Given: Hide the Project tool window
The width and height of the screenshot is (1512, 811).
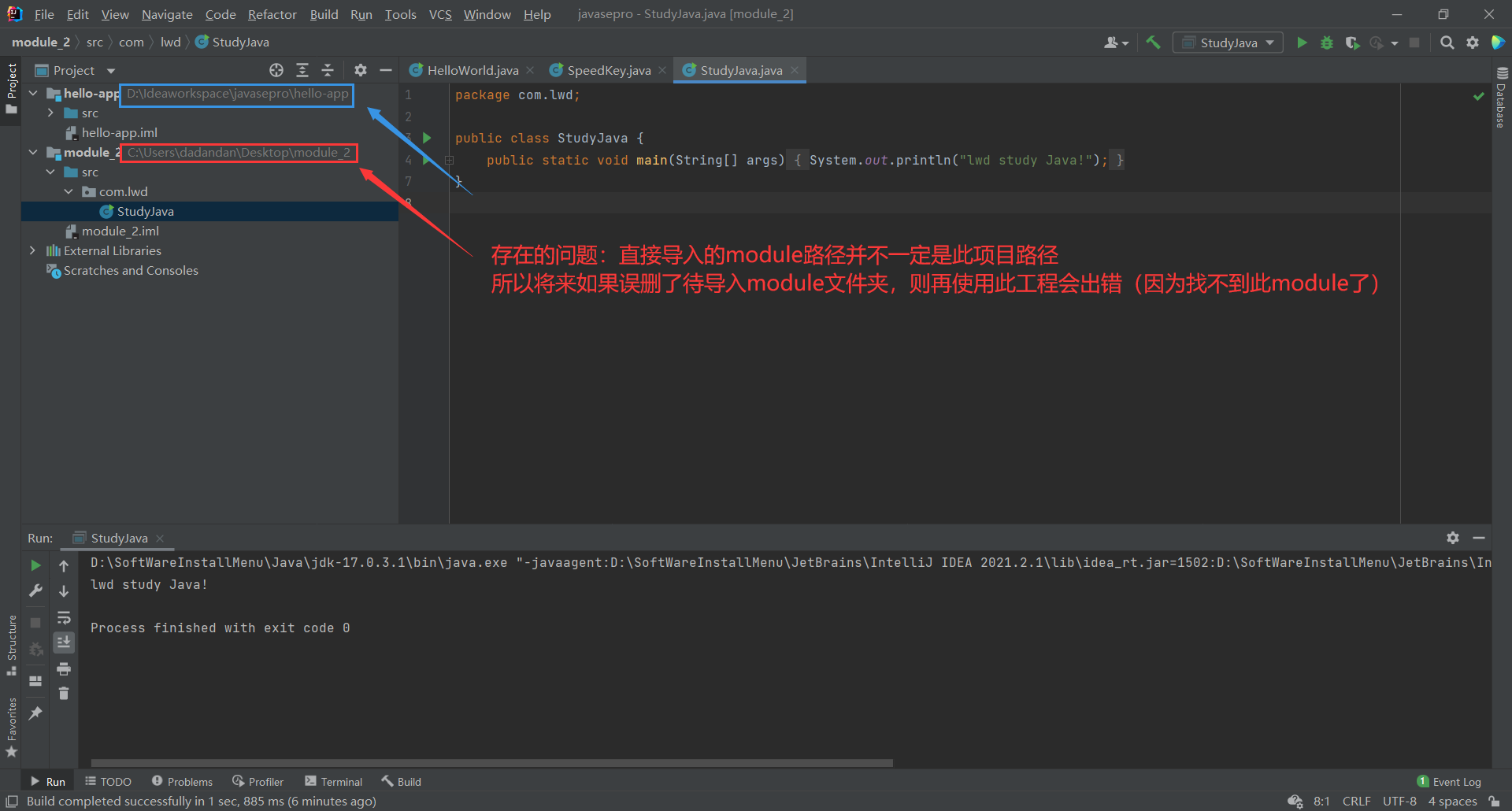Looking at the screenshot, I should coord(386,70).
